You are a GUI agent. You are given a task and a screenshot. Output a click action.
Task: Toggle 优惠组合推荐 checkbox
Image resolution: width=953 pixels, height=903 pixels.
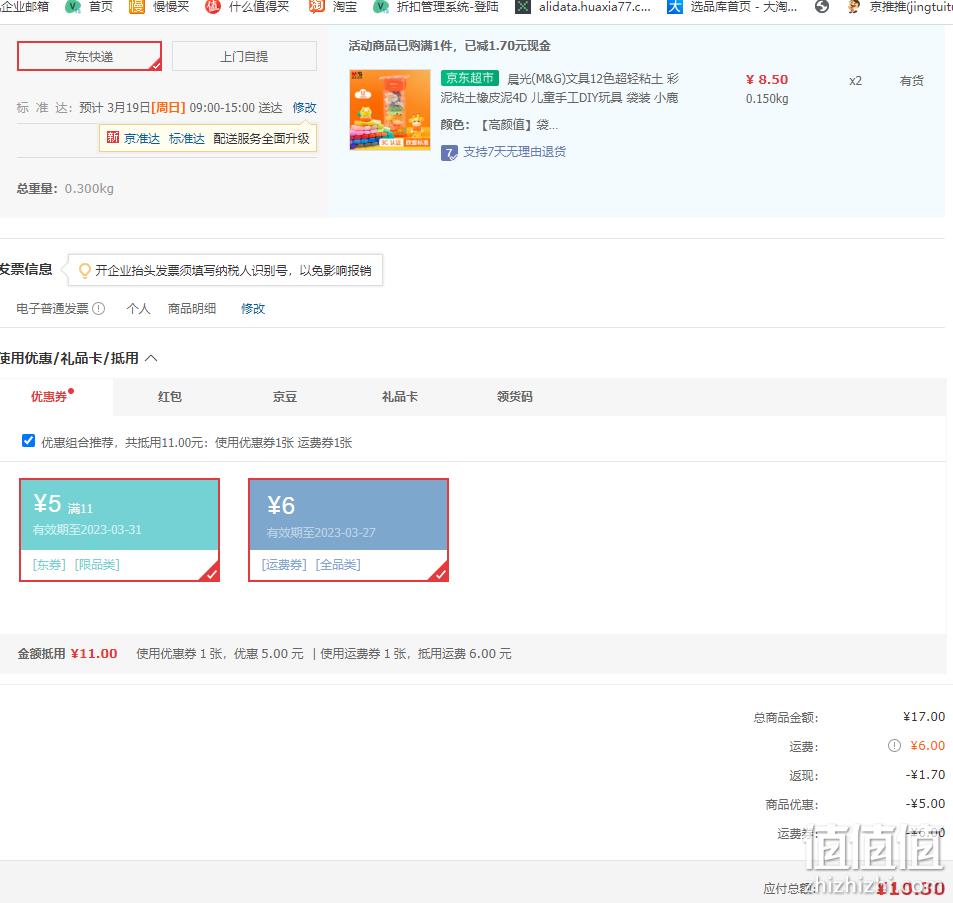coord(28,441)
